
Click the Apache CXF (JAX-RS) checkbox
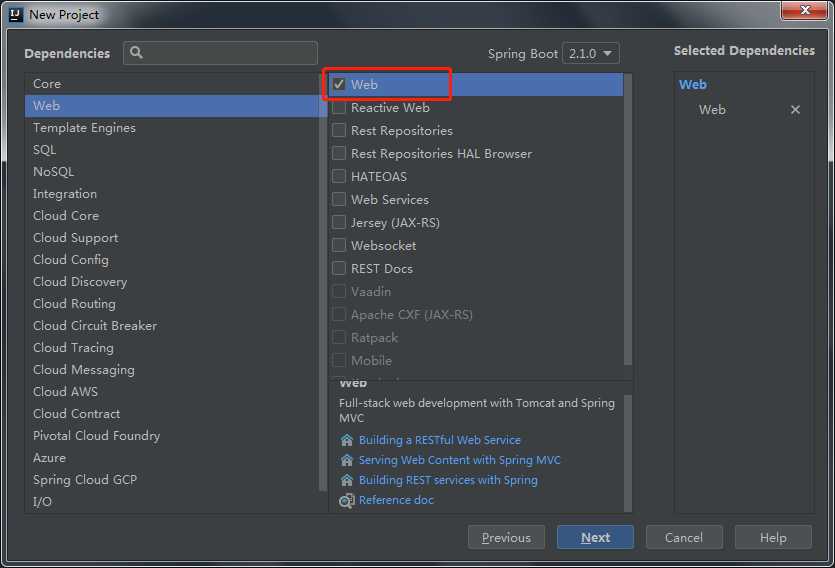339,314
